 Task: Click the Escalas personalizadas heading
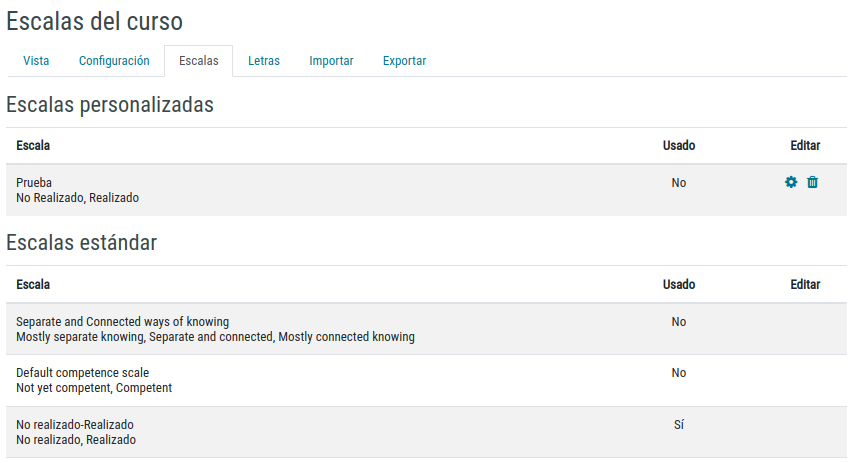(x=110, y=104)
